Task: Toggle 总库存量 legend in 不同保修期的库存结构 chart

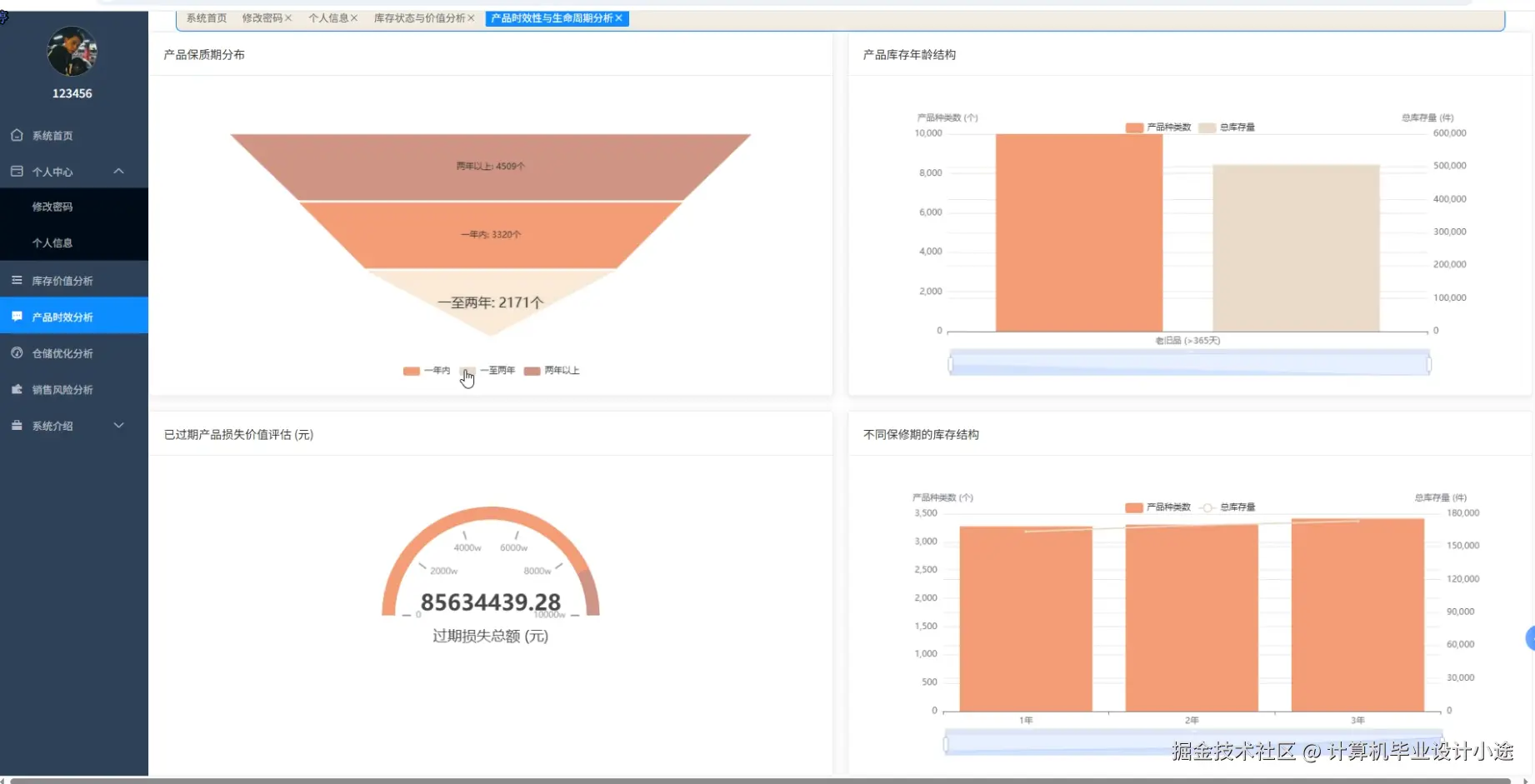Action: point(1227,507)
